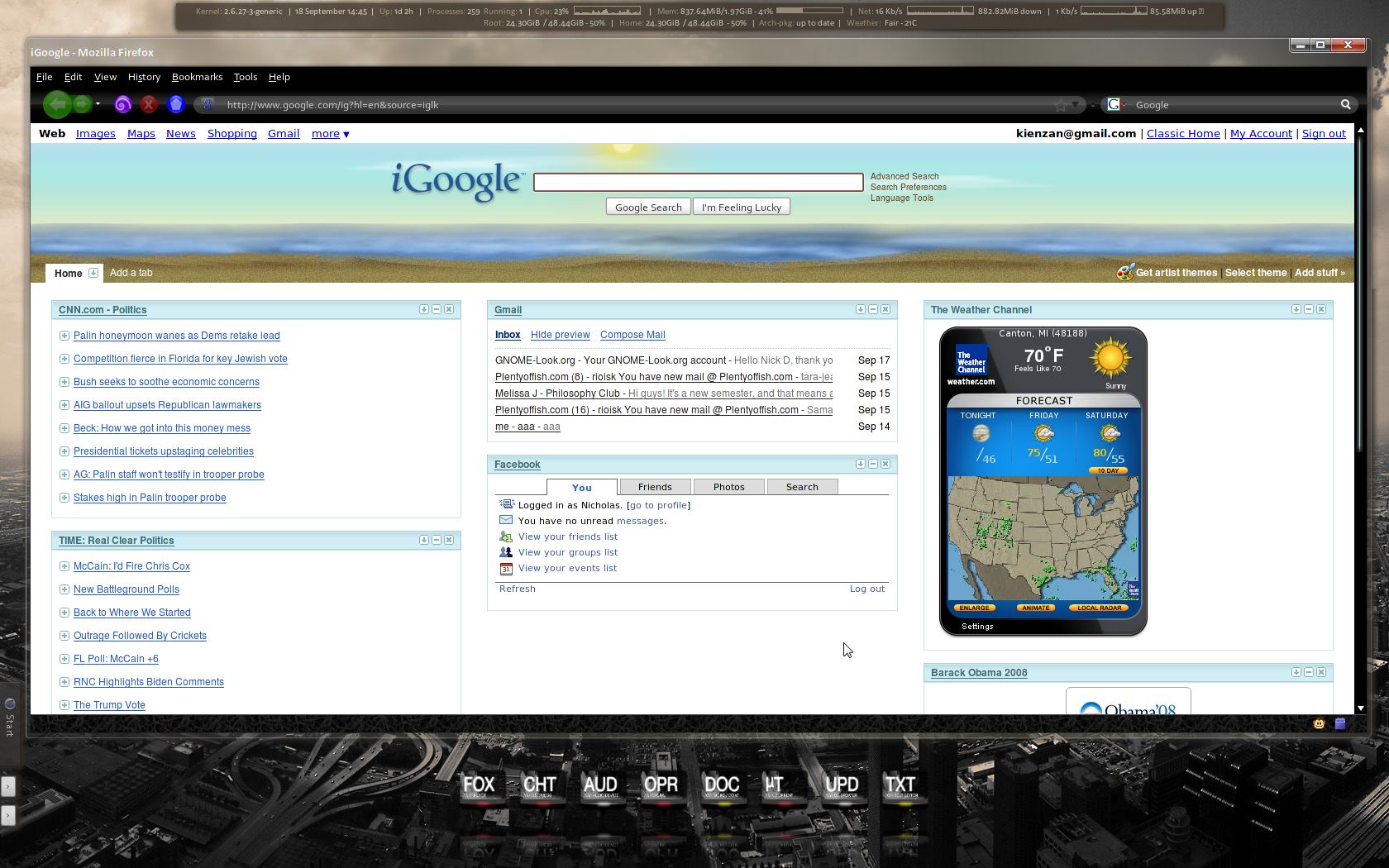This screenshot has width=1389, height=868.
Task: Click the magnifier in browser search box
Action: click(x=1345, y=104)
